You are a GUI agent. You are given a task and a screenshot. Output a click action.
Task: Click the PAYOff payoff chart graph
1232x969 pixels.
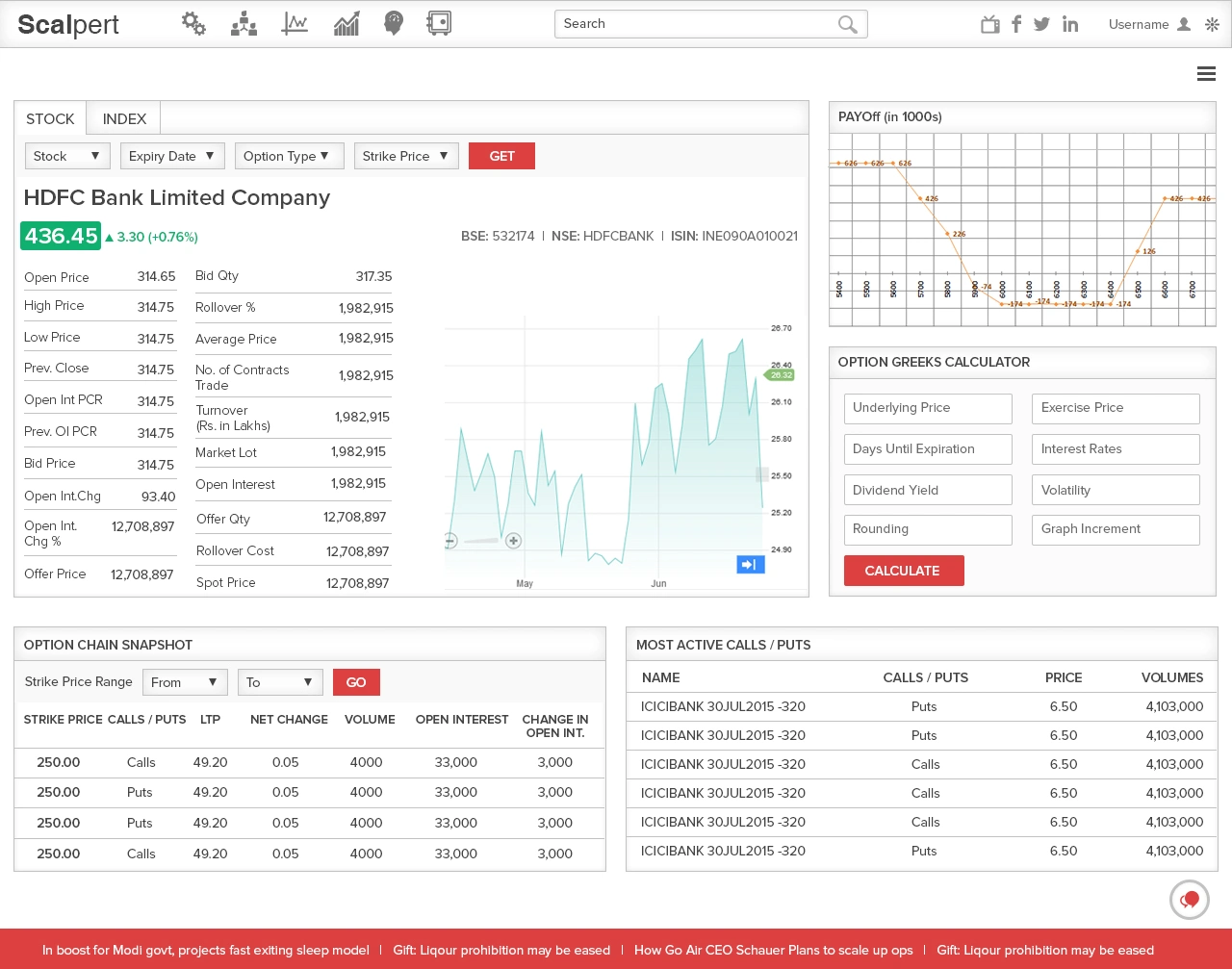point(1022,229)
